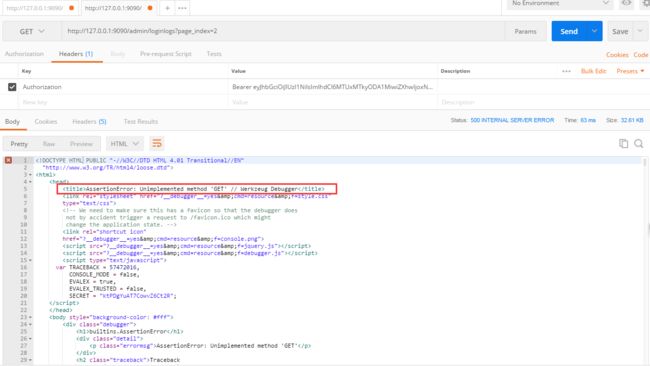Viewport: 650px width, 366px height.
Task: Click the Bearer token value field
Action: click(332, 87)
